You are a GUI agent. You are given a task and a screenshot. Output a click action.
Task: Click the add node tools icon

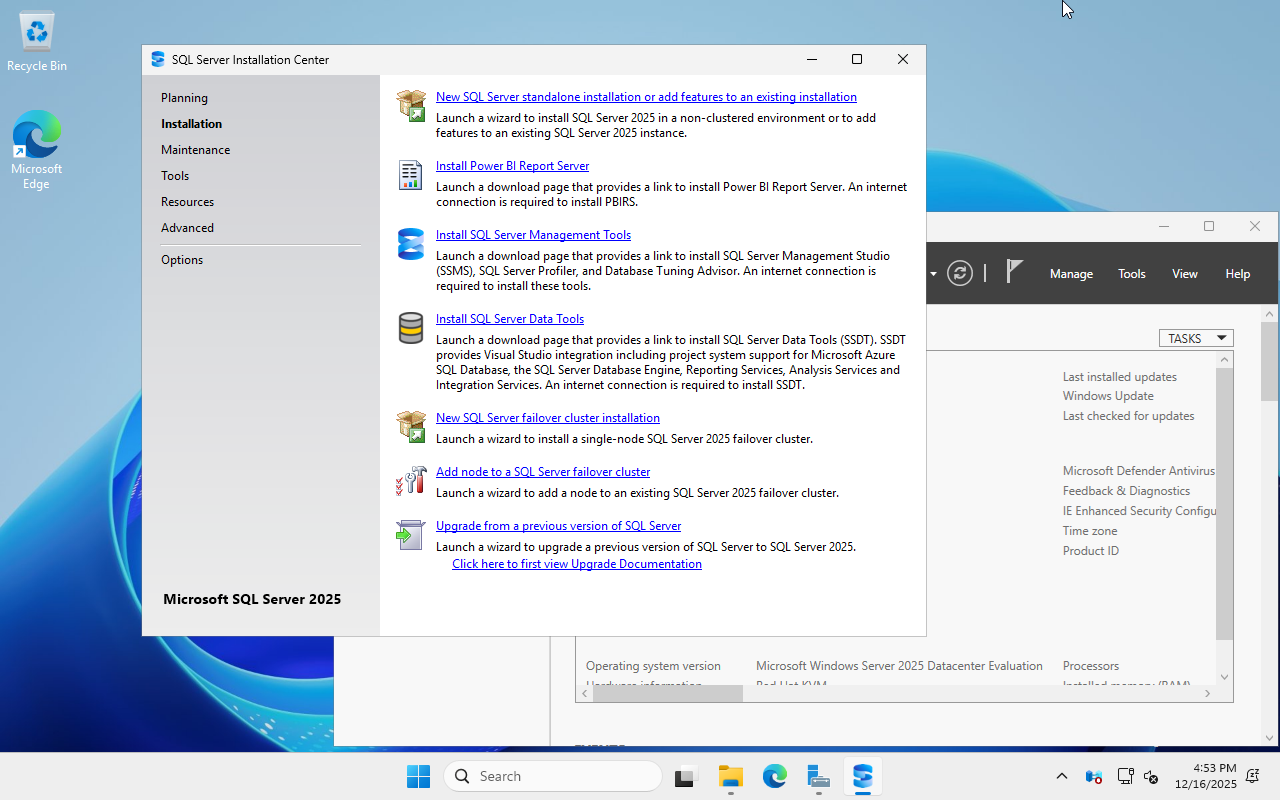click(411, 481)
